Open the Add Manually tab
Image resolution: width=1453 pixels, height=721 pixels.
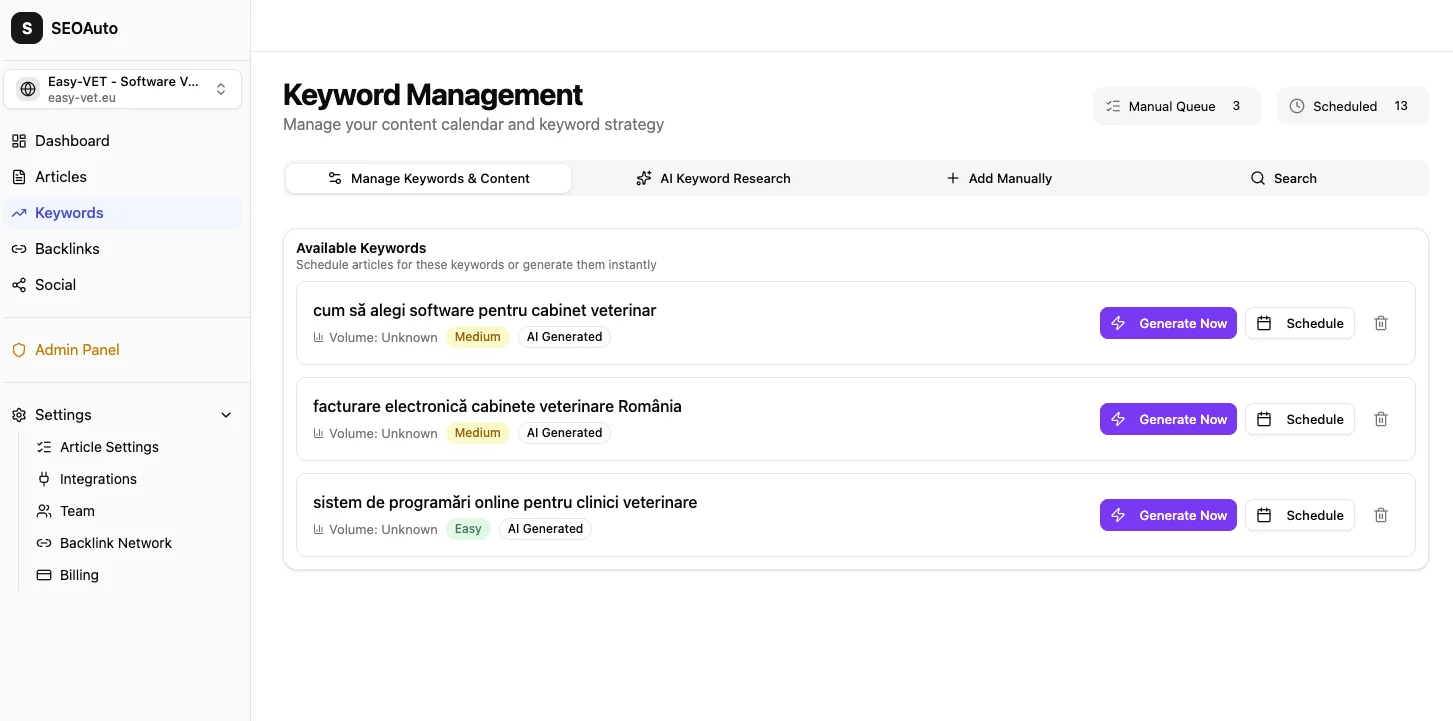[999, 177]
